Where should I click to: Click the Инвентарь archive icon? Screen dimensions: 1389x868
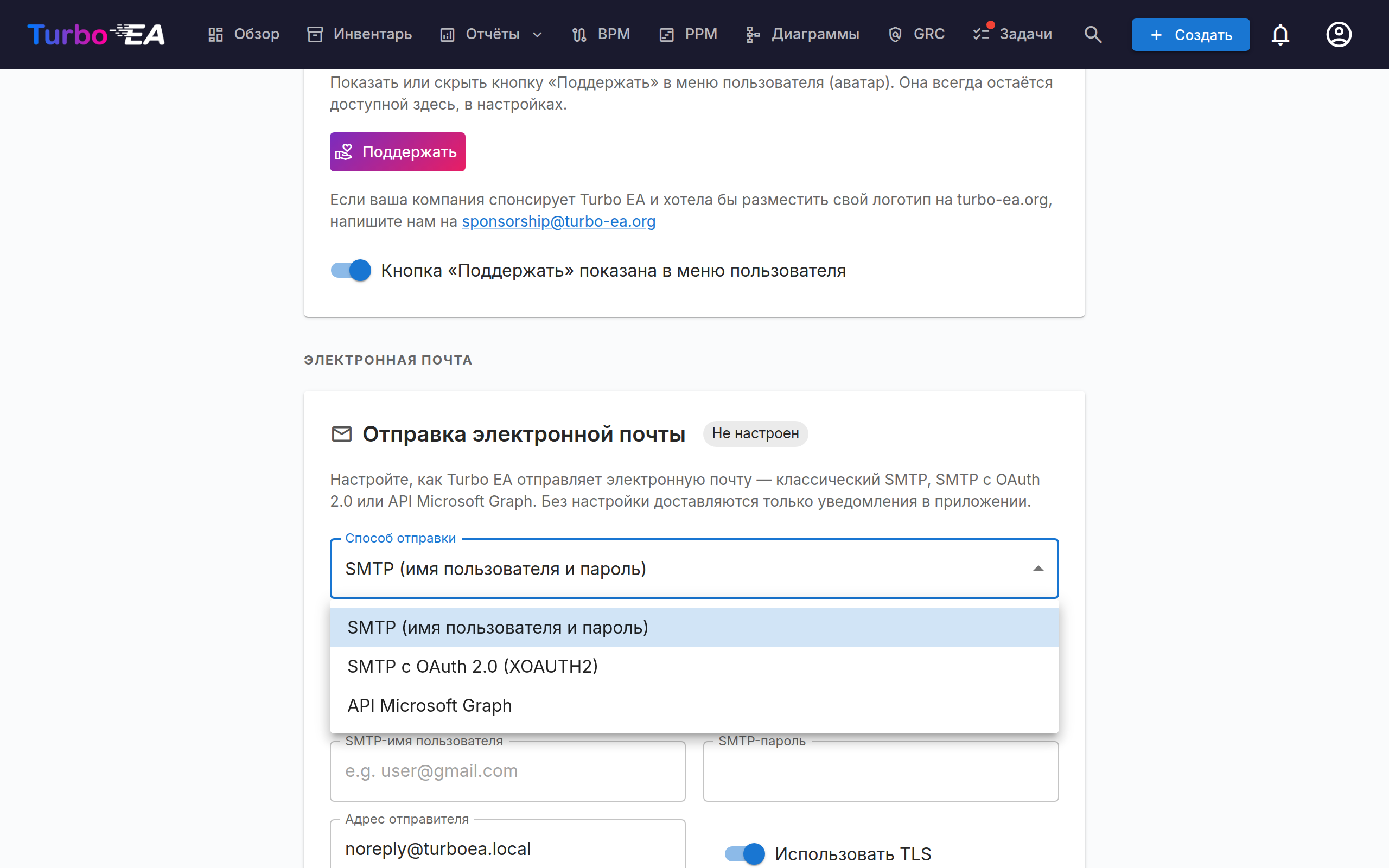coord(315,35)
